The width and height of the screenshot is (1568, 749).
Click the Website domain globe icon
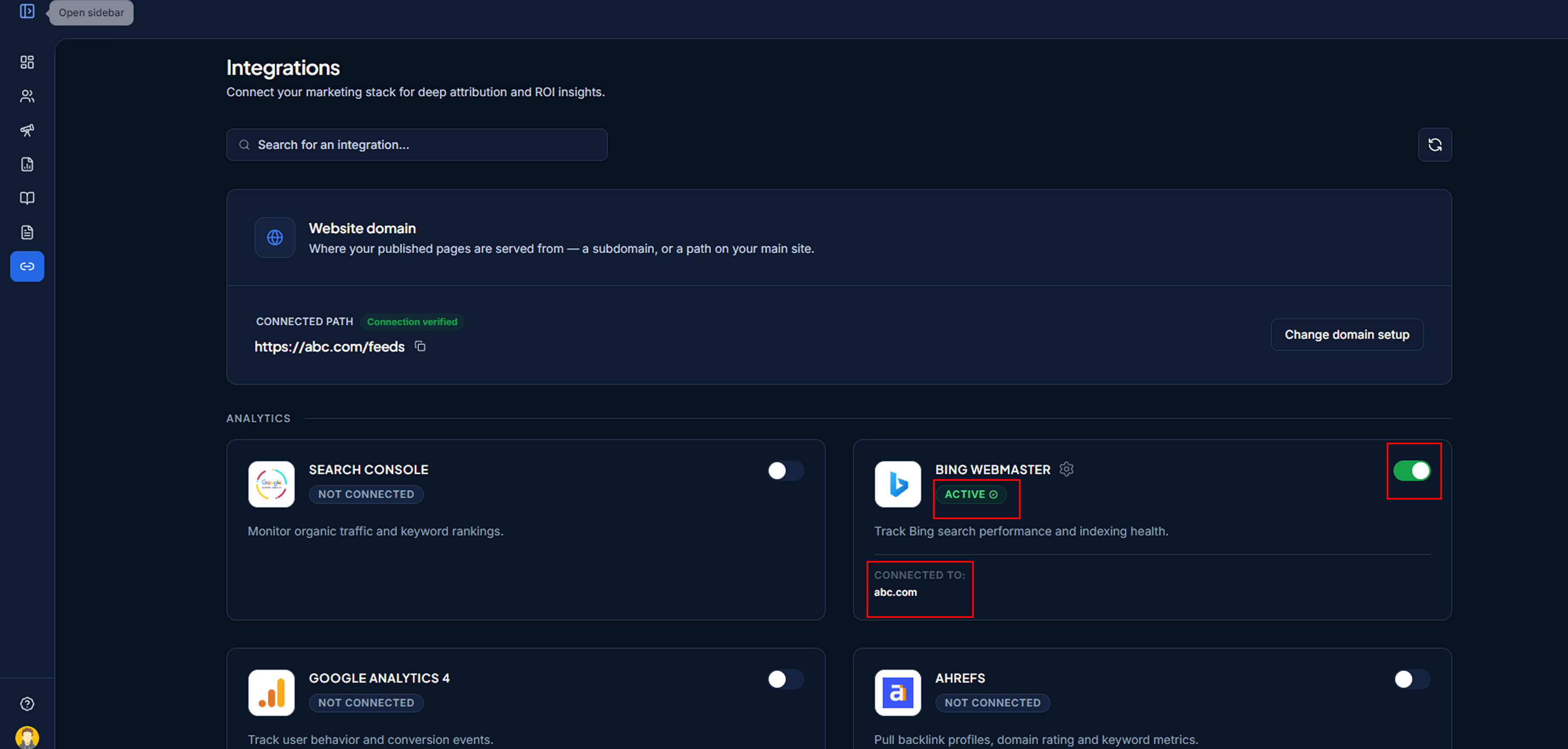(275, 237)
